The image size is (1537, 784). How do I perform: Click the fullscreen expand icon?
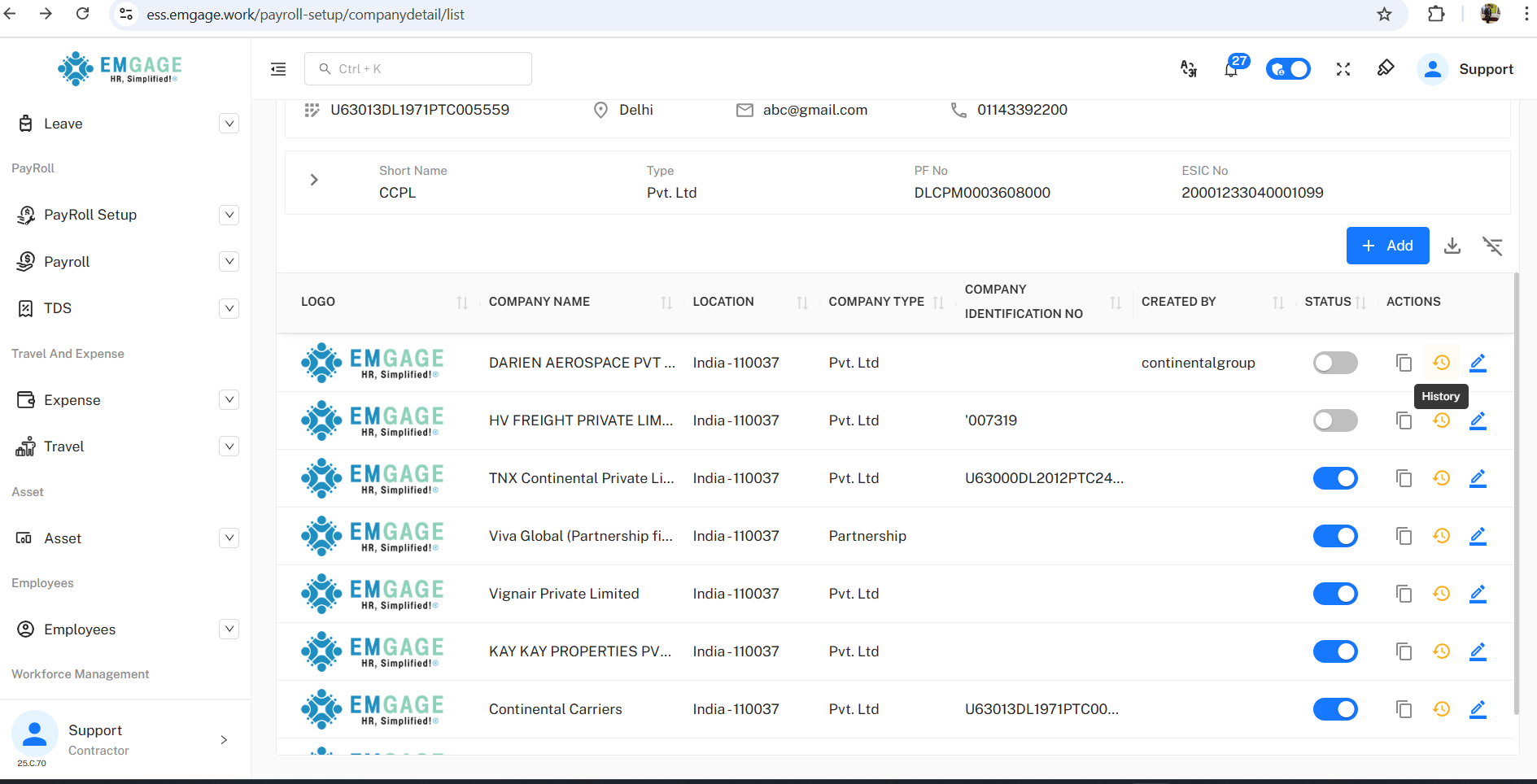click(1343, 69)
